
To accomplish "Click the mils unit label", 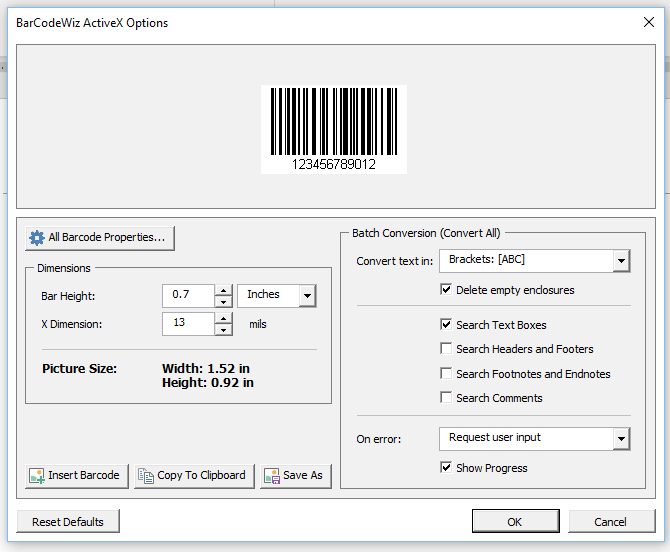I will pyautogui.click(x=258, y=324).
